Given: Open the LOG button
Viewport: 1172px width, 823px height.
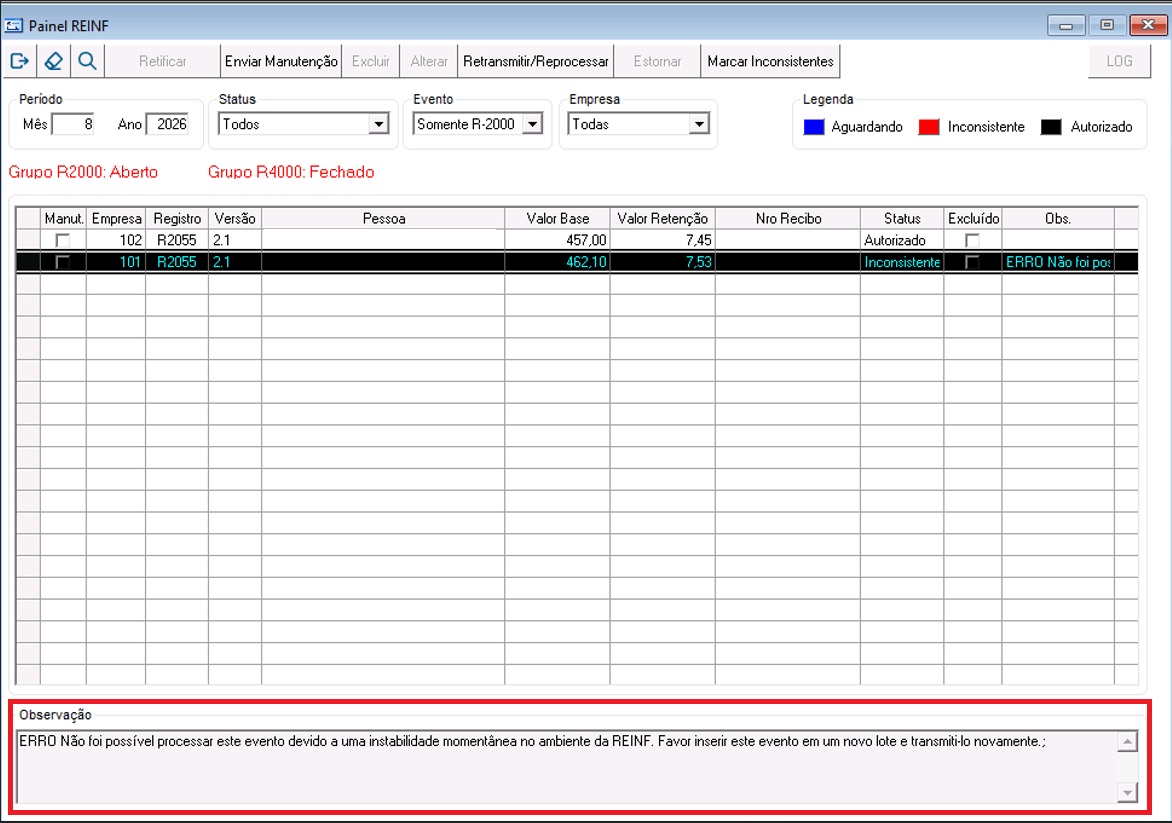Looking at the screenshot, I should tap(1119, 61).
